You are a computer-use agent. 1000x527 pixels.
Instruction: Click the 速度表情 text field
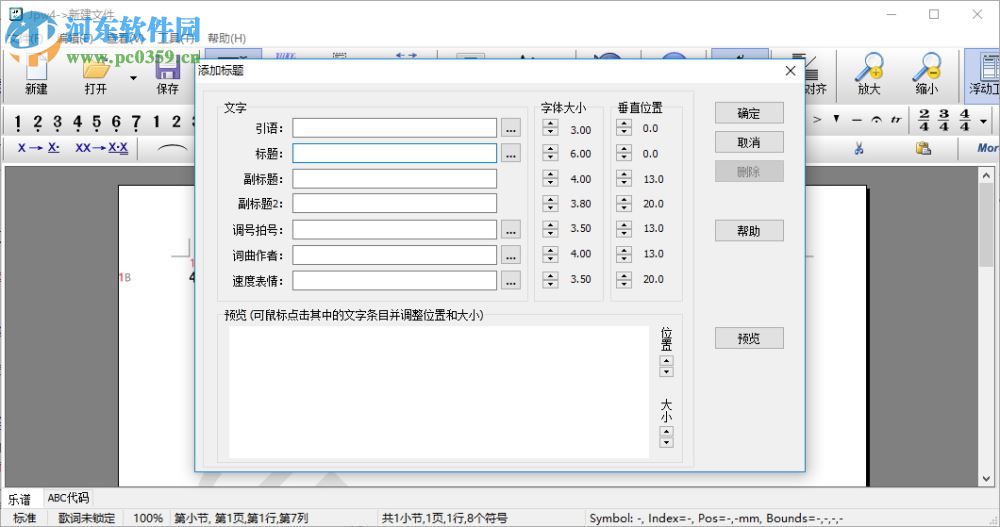pos(394,281)
